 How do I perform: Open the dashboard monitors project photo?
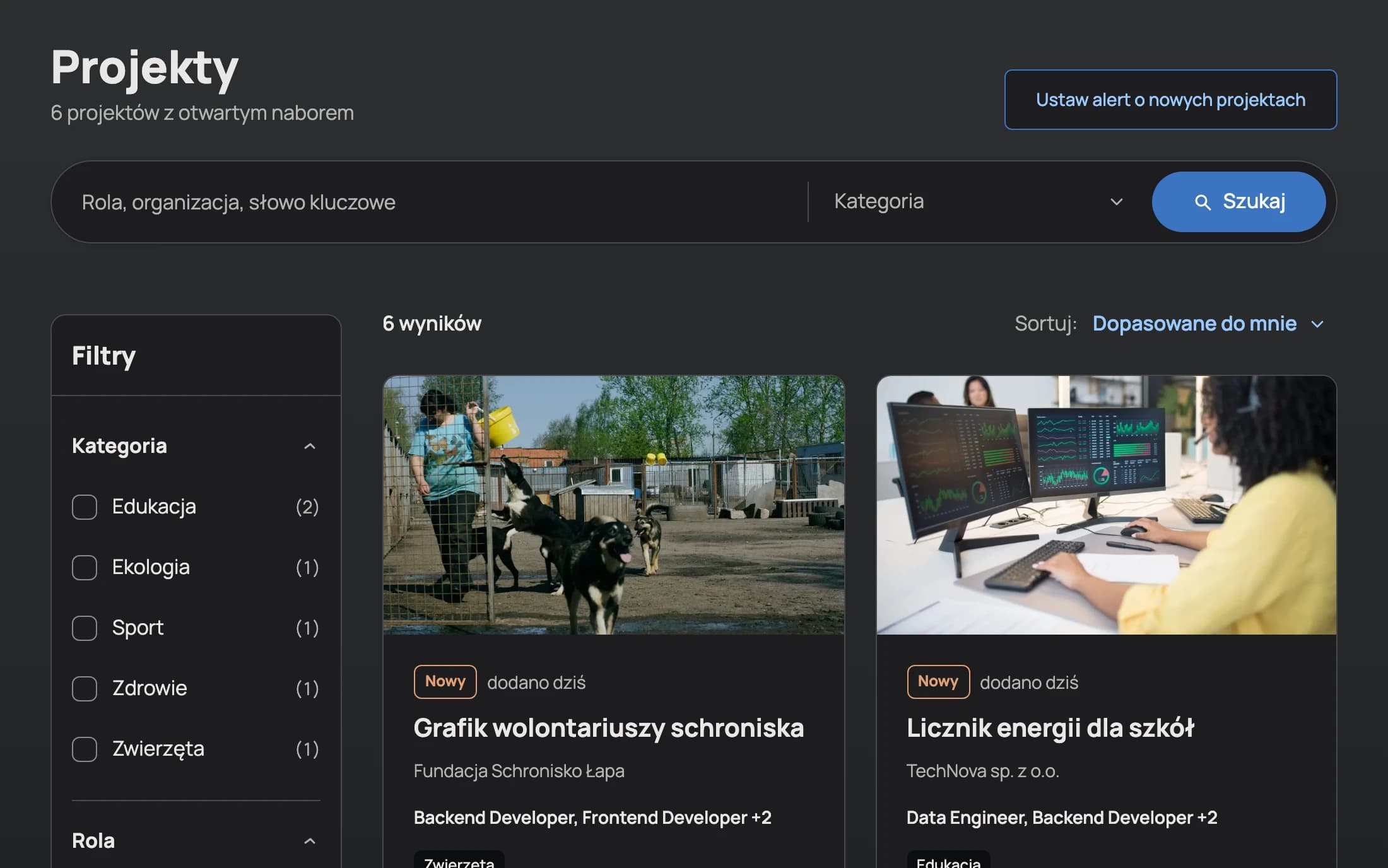[1107, 505]
